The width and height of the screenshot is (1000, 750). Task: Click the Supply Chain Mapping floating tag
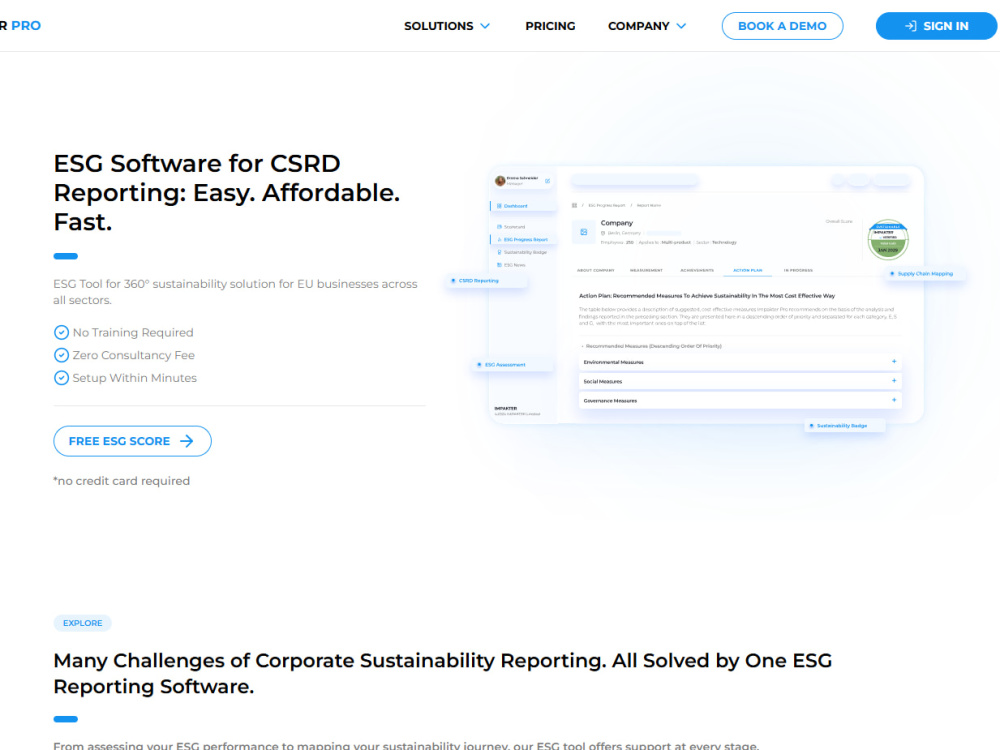click(924, 274)
